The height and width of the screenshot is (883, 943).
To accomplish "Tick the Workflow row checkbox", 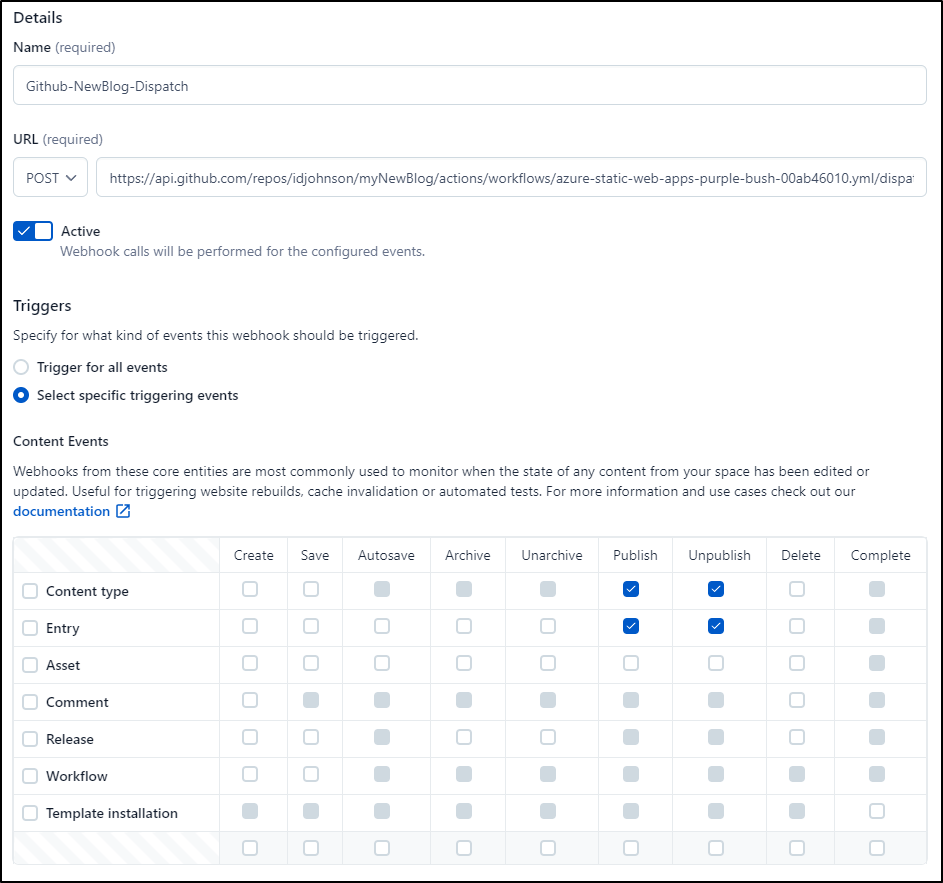I will (x=30, y=776).
